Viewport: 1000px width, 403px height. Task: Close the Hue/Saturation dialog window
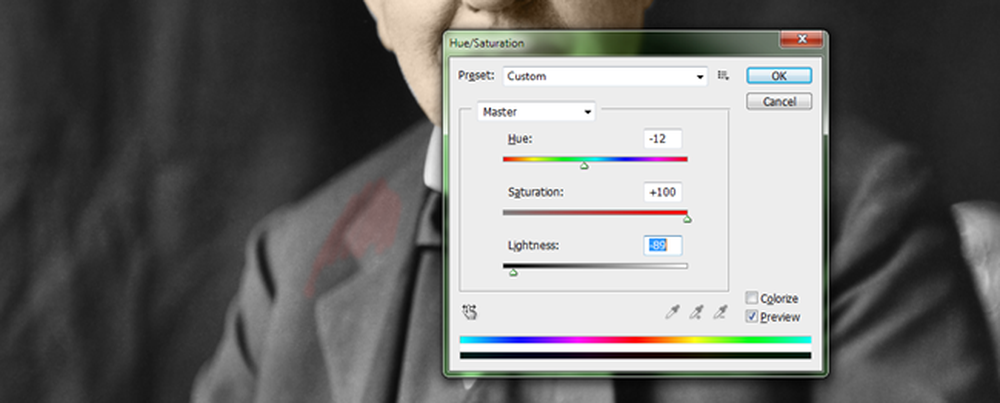coord(802,40)
